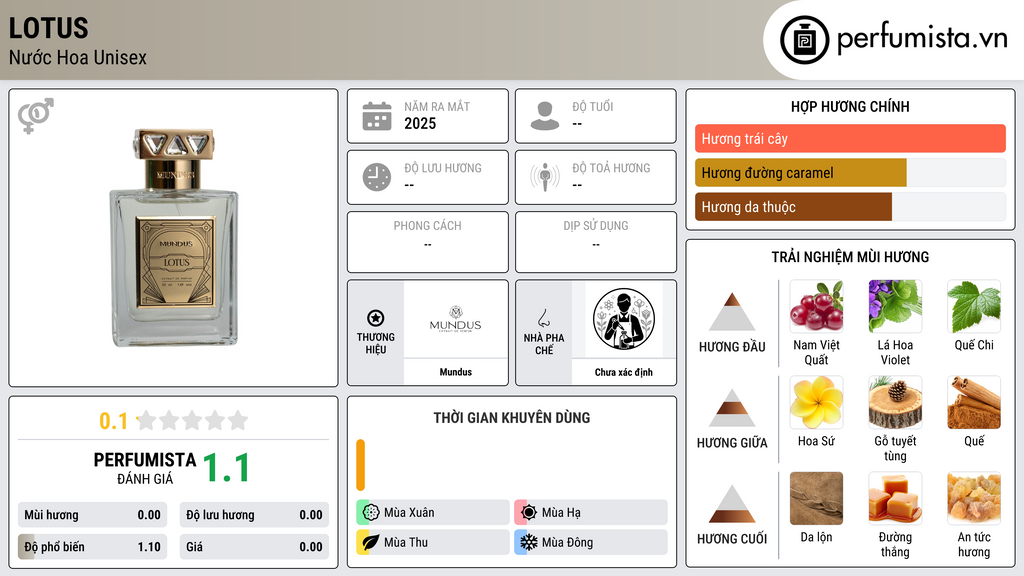Click the unisex gender symbol icon
The width and height of the screenshot is (1024, 576).
click(x=36, y=116)
